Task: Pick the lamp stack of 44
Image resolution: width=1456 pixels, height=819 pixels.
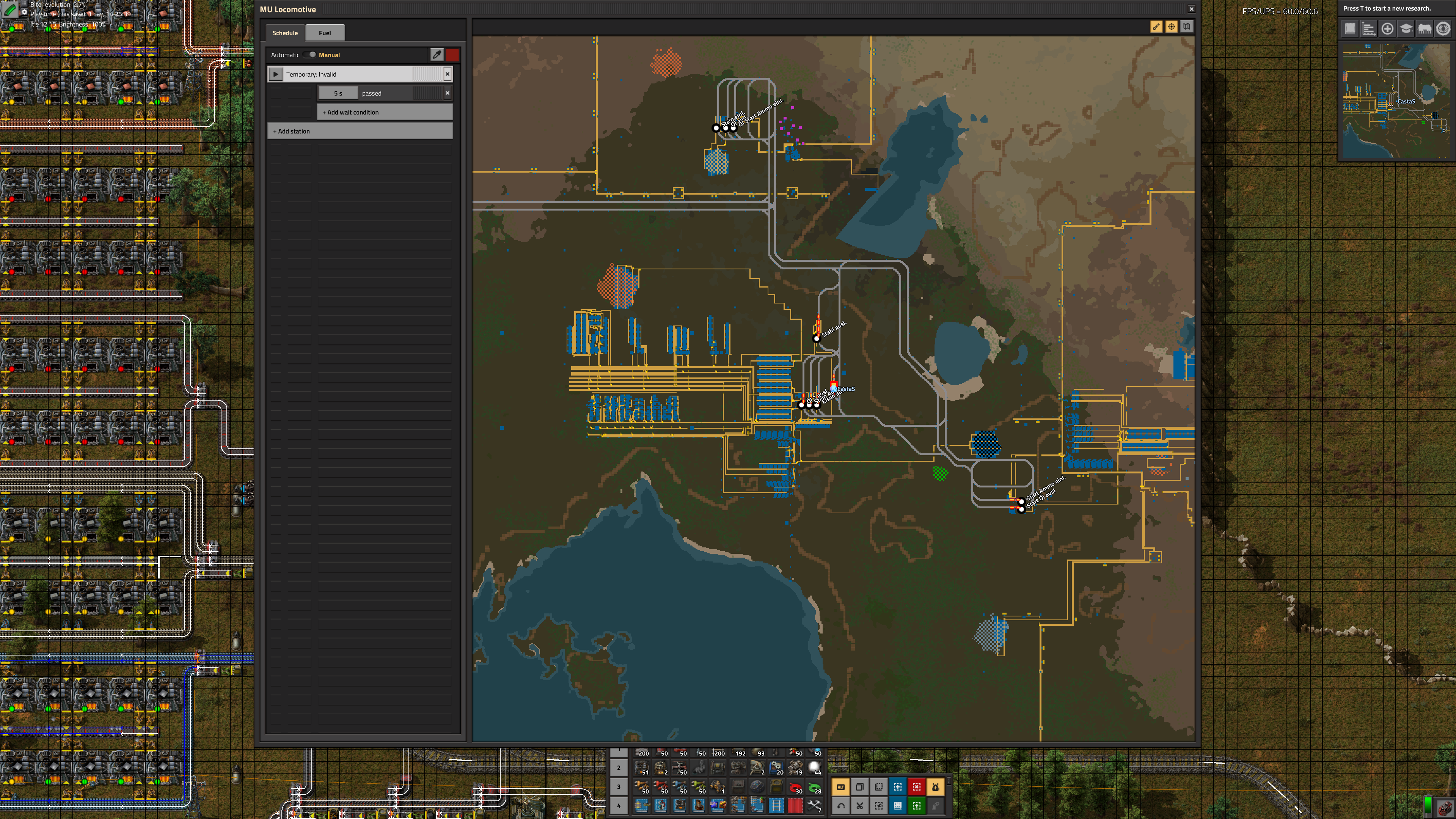Action: click(x=814, y=767)
